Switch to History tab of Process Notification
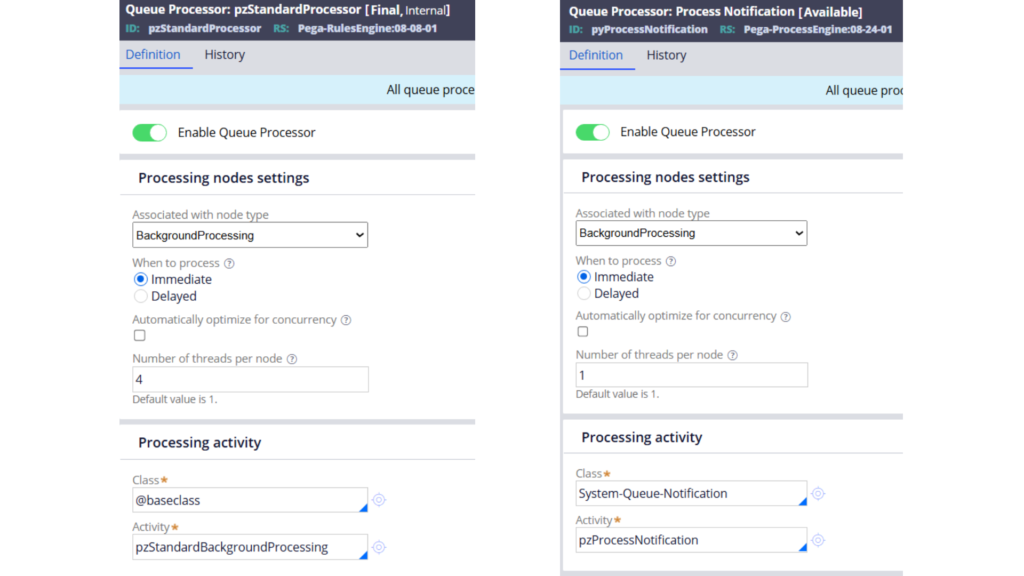Image resolution: width=1024 pixels, height=576 pixels. point(666,55)
